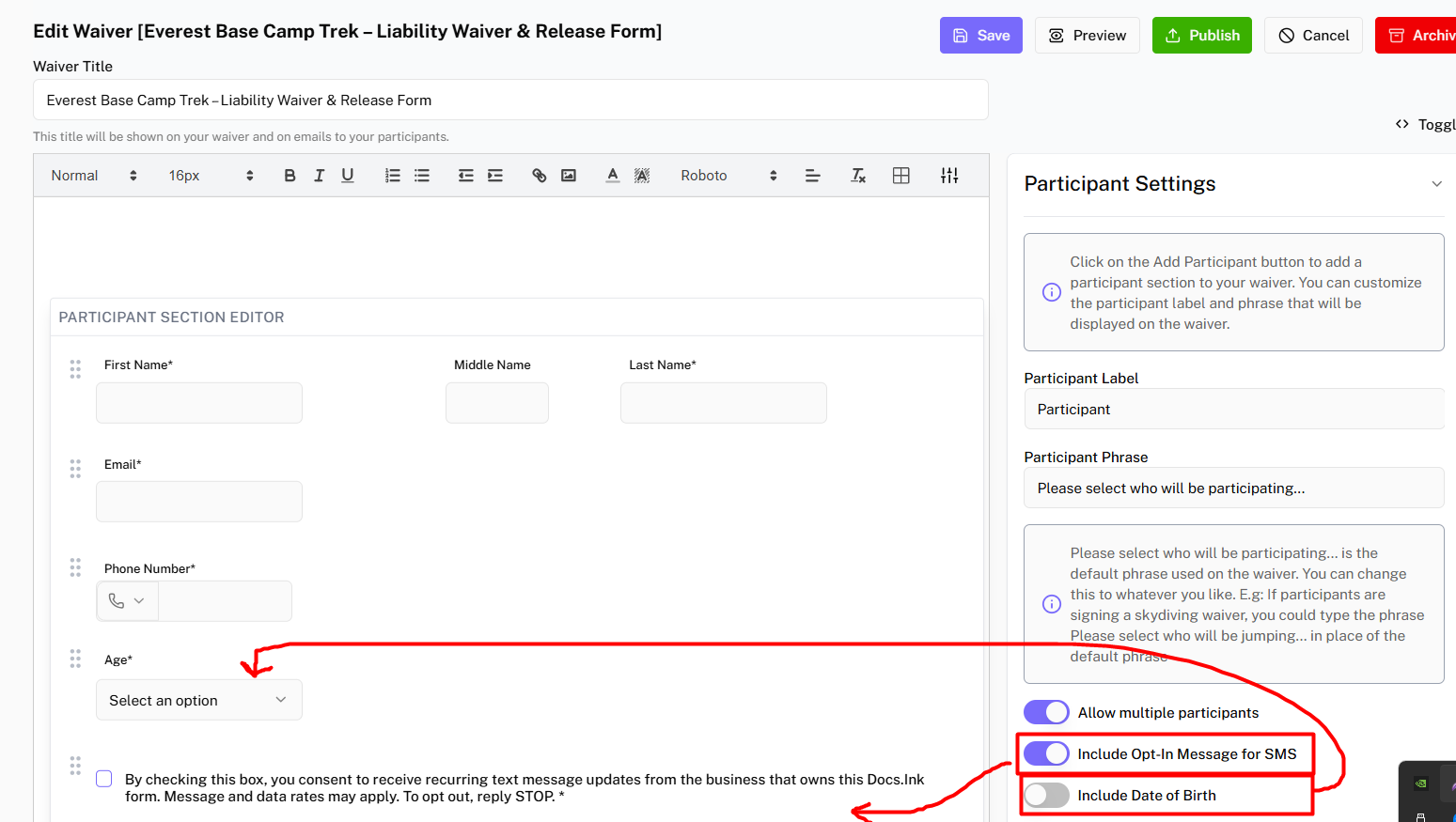Publish the waiver
This screenshot has width=1456, height=822.
[x=1201, y=36]
